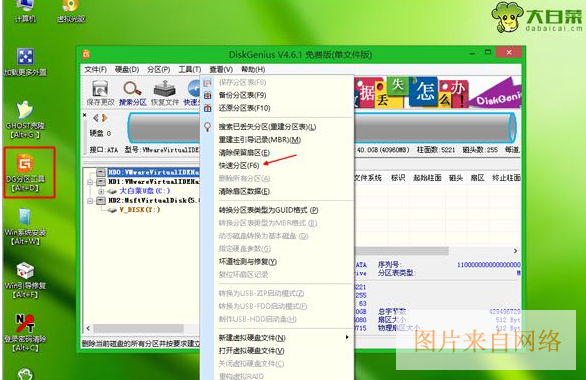Viewport: 586px width, 380px height.
Task: Open DG分区工具 desktop shortcut
Action: pyautogui.click(x=25, y=173)
